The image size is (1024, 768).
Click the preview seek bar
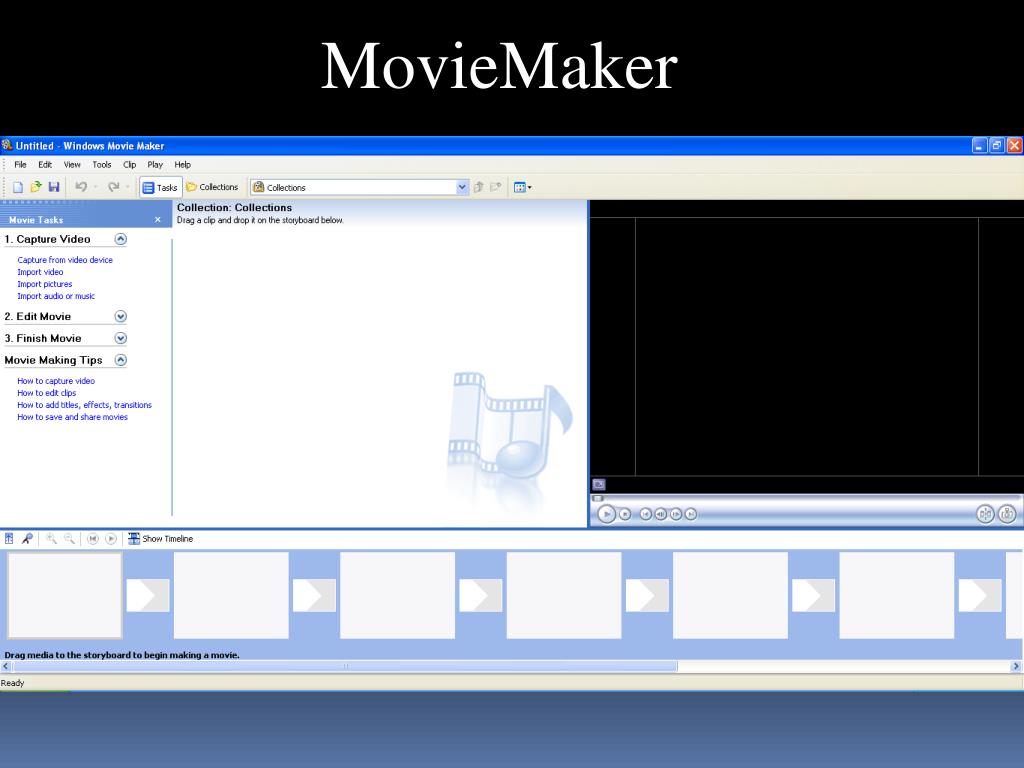click(x=807, y=499)
